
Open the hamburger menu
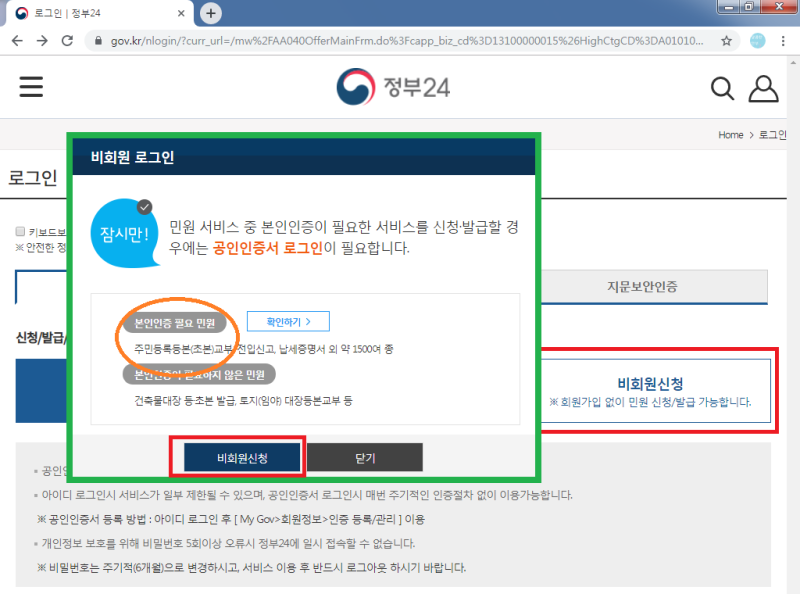point(31,87)
